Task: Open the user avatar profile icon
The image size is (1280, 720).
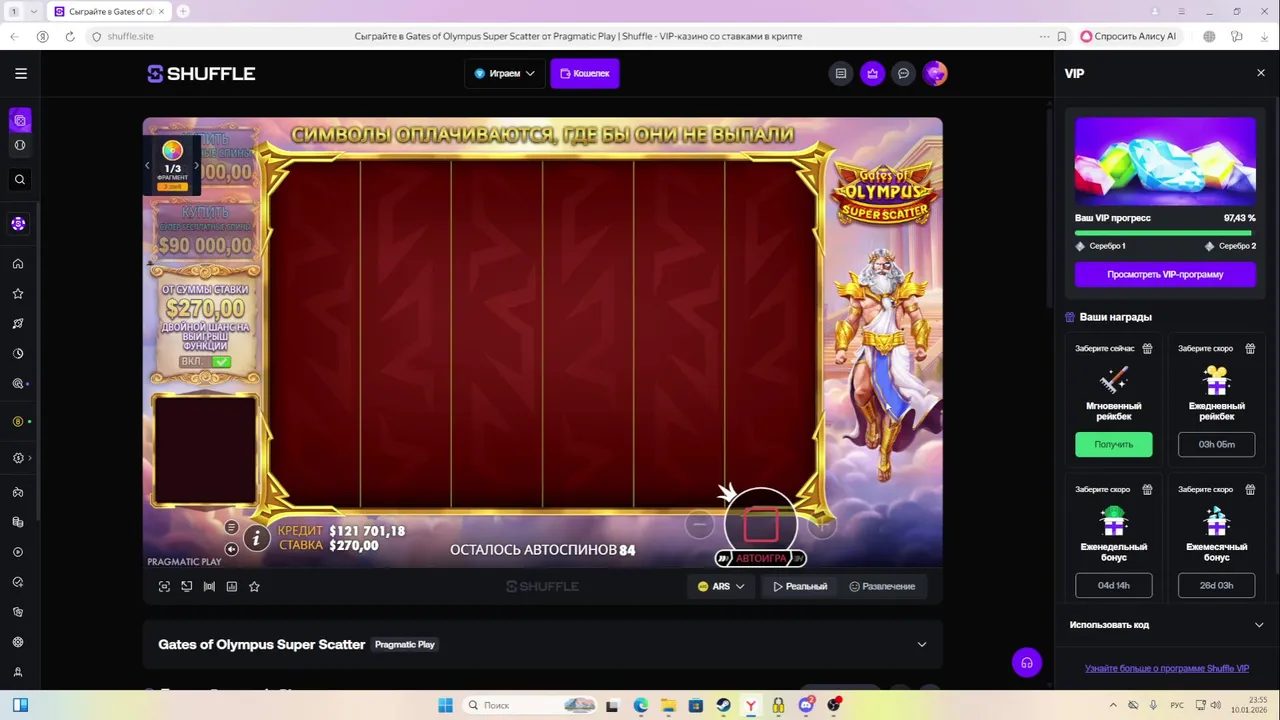Action: pyautogui.click(x=935, y=73)
